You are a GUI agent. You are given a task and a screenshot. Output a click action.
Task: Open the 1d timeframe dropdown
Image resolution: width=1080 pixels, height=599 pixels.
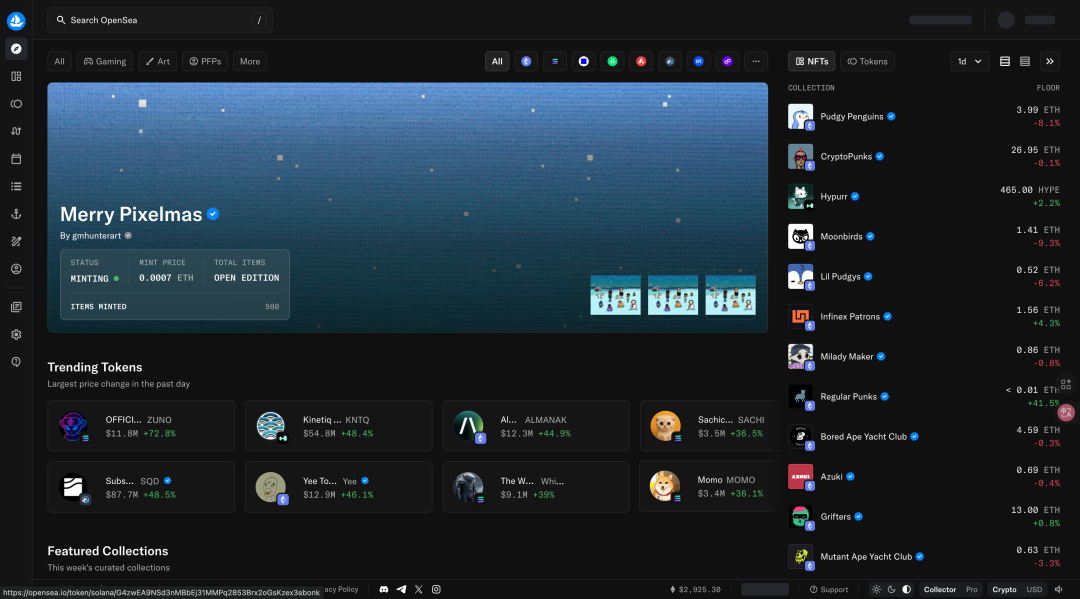pyautogui.click(x=970, y=61)
